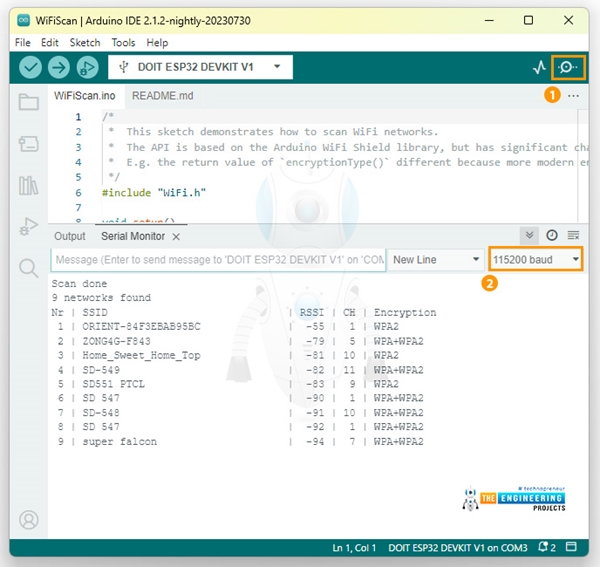
Task: Open the sidebar Search panel
Action: coord(29,267)
